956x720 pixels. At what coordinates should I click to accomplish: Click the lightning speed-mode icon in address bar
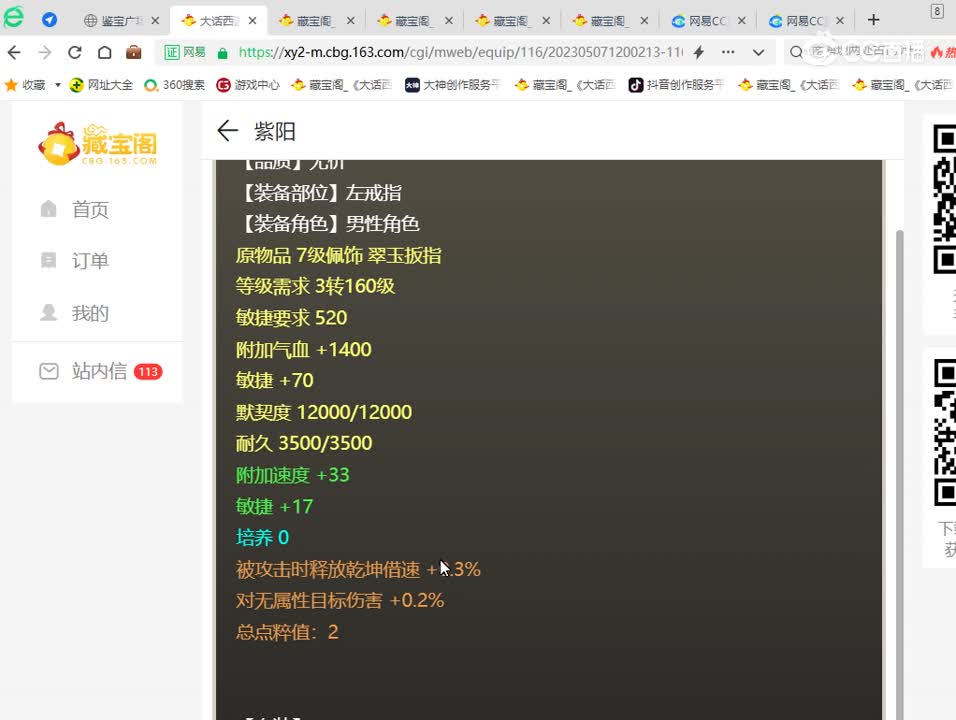click(x=699, y=52)
